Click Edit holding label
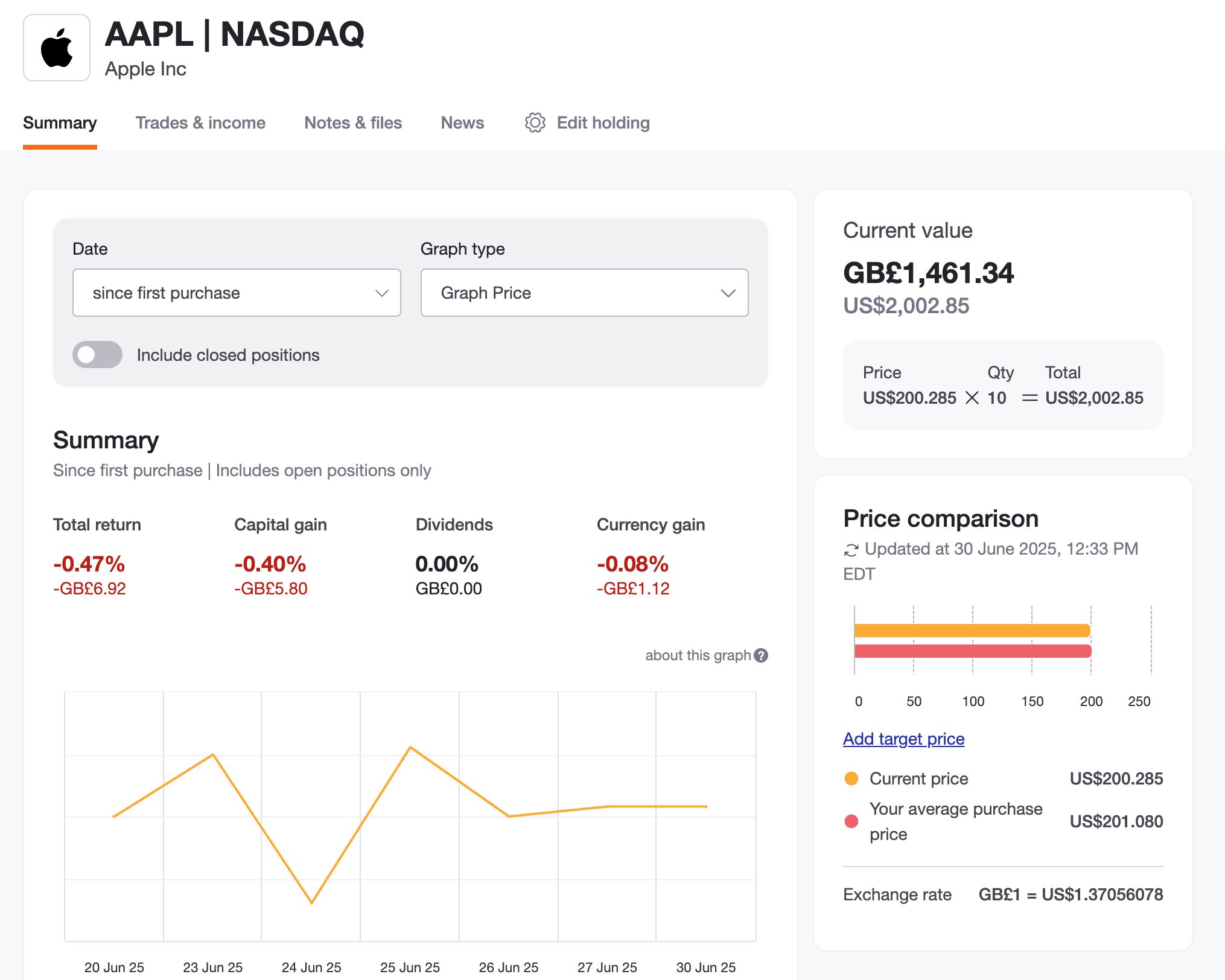Image resolution: width=1225 pixels, height=980 pixels. tap(603, 123)
